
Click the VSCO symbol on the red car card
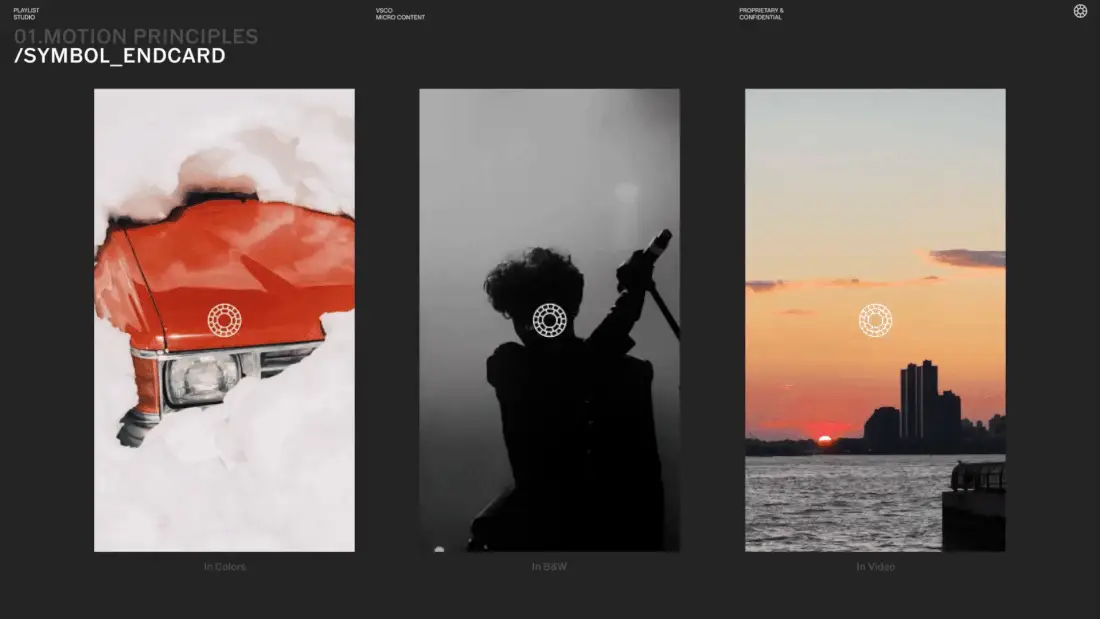coord(224,320)
